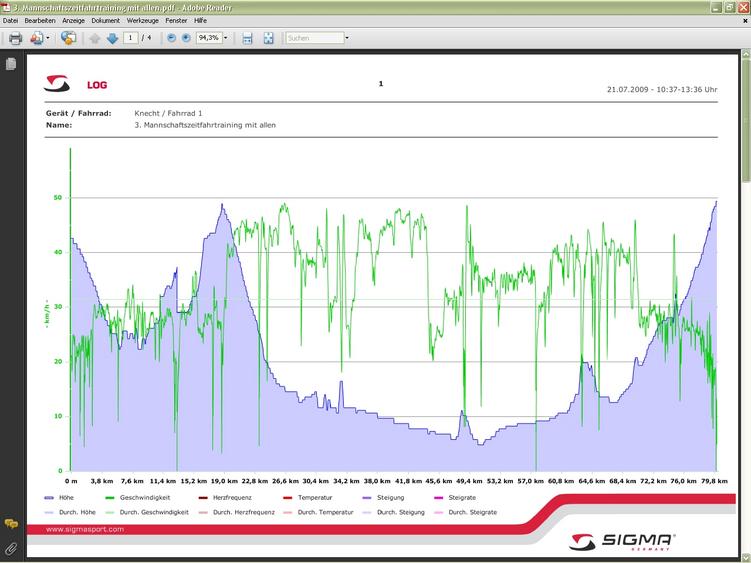The width and height of the screenshot is (751, 563).
Task: Click the zoom in plus icon
Action: (x=186, y=38)
